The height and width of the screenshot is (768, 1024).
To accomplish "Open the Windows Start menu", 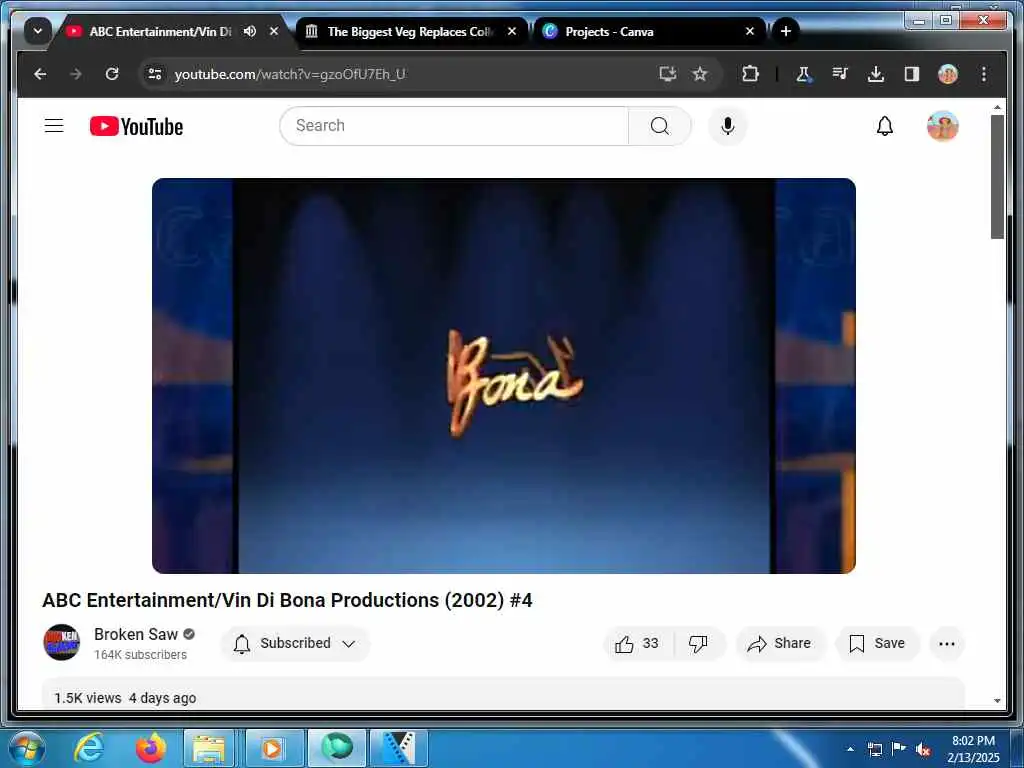I will point(26,748).
